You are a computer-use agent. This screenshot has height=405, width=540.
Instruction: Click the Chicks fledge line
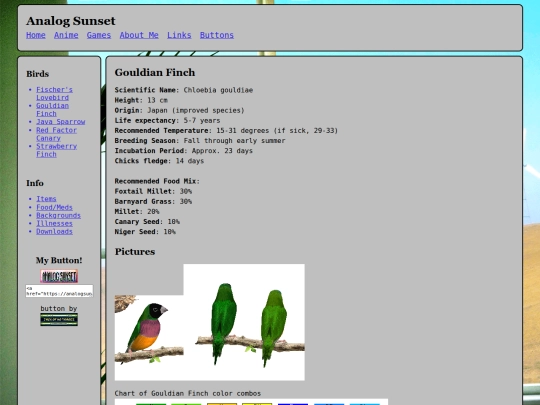point(159,161)
